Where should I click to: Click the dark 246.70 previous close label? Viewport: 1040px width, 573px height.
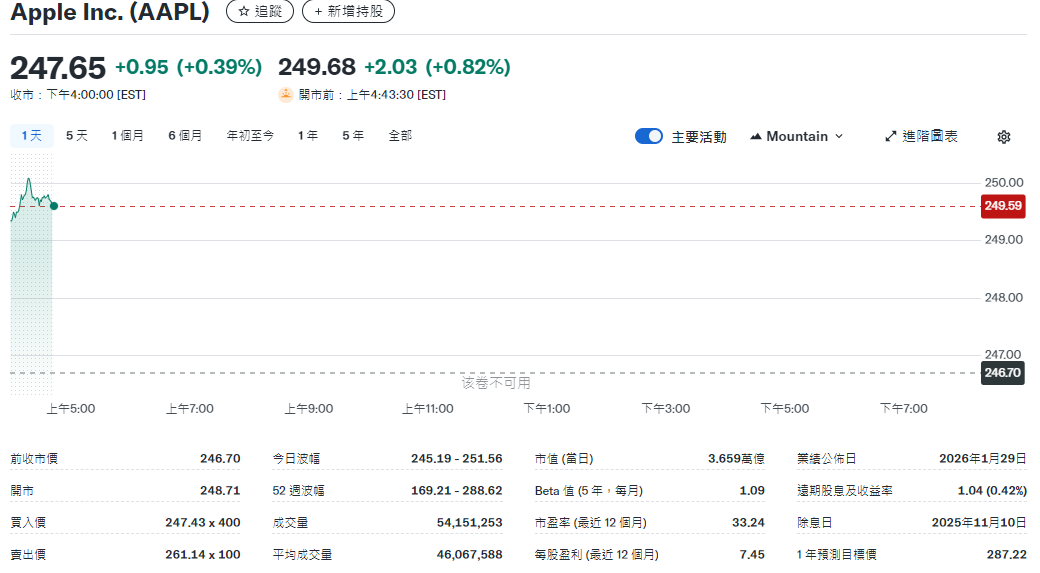pyautogui.click(x=1002, y=373)
